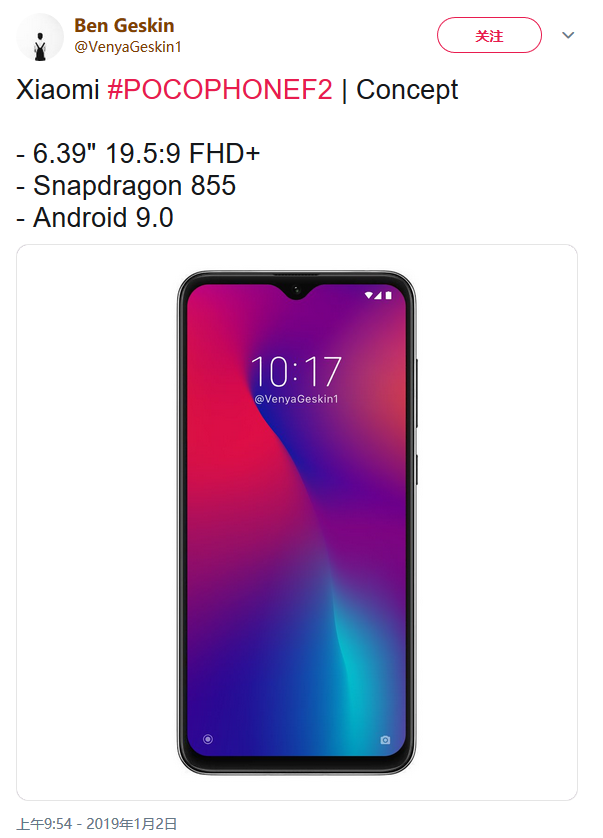
Task: Click the front camera in the waterdrop notch
Action: [296, 291]
